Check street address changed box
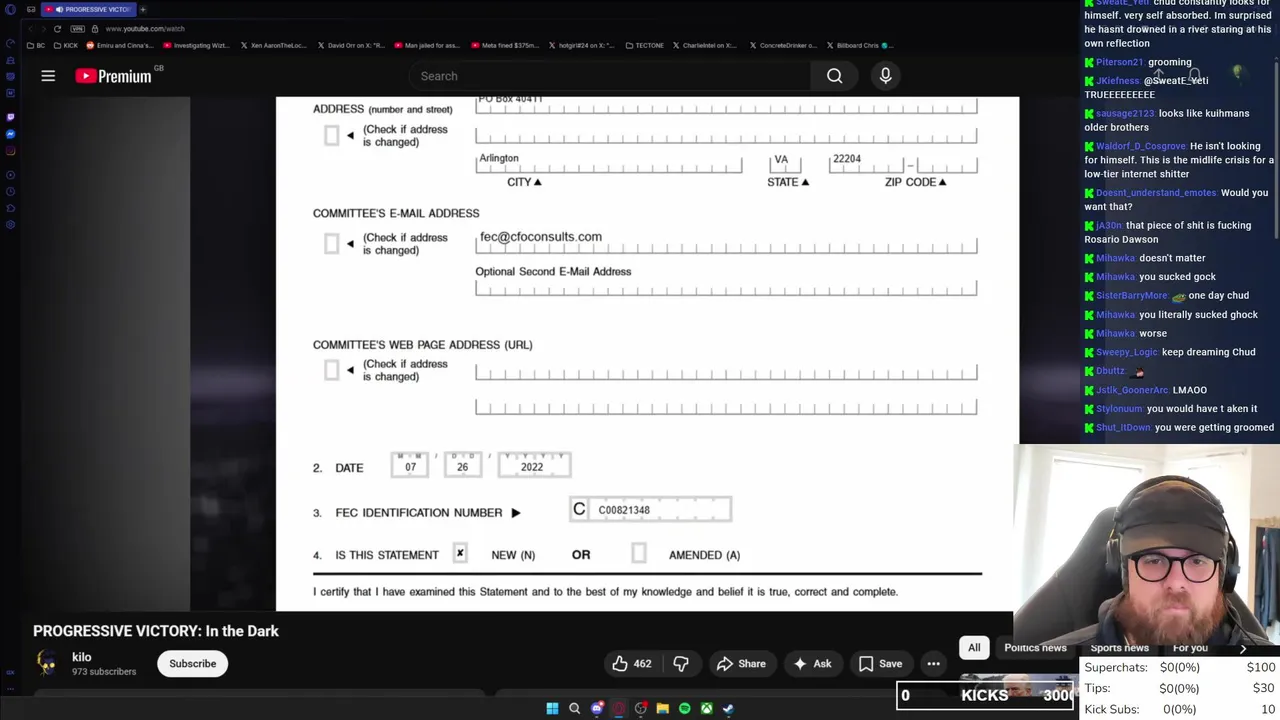The image size is (1280, 720). [x=332, y=136]
